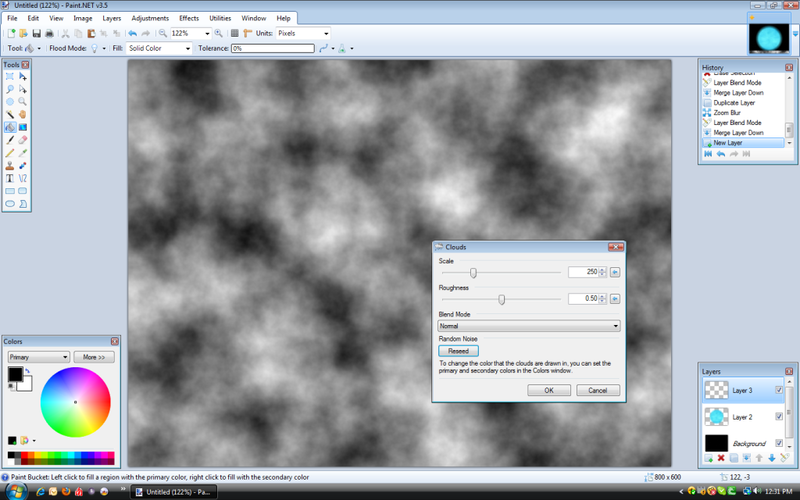Open the Effects menu

pos(189,18)
